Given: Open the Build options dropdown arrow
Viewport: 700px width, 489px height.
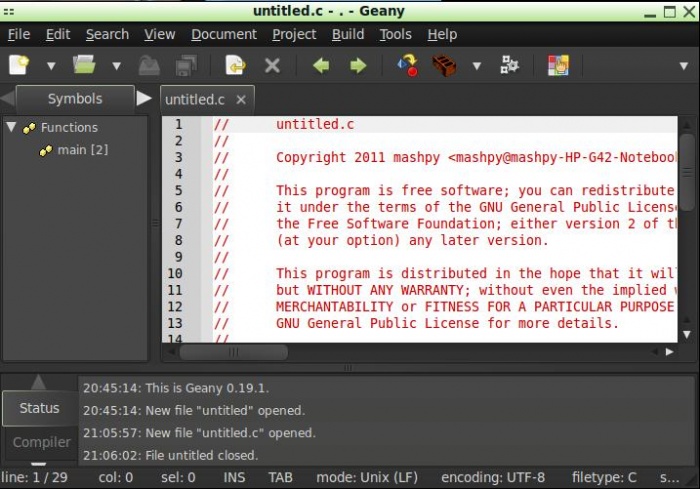Looking at the screenshot, I should coord(476,67).
